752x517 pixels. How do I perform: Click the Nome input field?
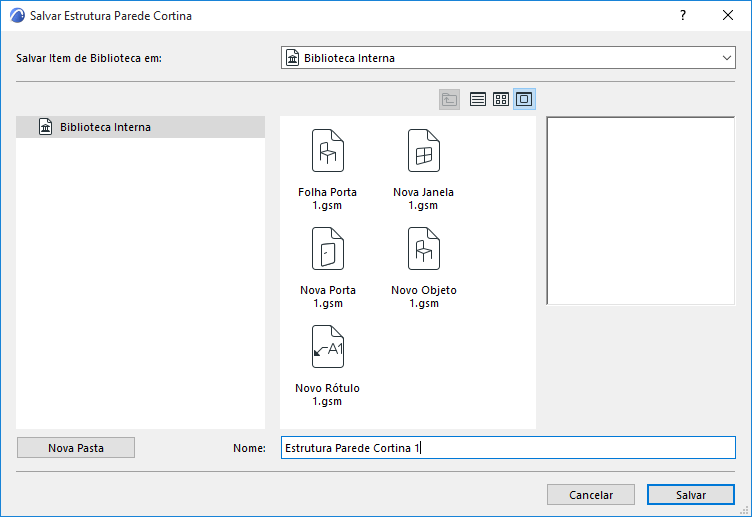coord(508,448)
